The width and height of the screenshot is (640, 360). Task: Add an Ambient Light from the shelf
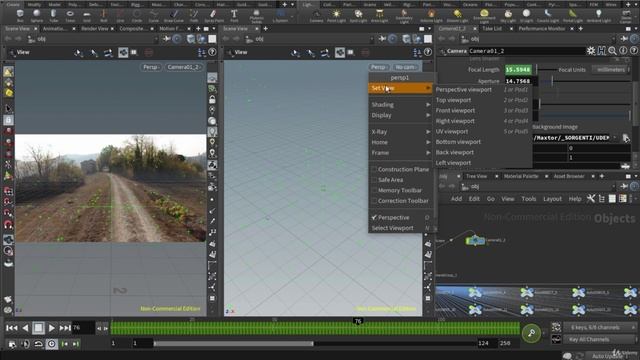click(598, 16)
